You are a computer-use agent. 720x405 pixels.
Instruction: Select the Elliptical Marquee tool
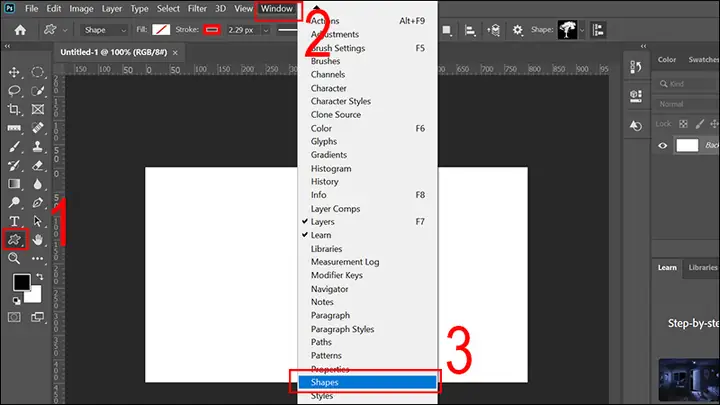click(38, 72)
